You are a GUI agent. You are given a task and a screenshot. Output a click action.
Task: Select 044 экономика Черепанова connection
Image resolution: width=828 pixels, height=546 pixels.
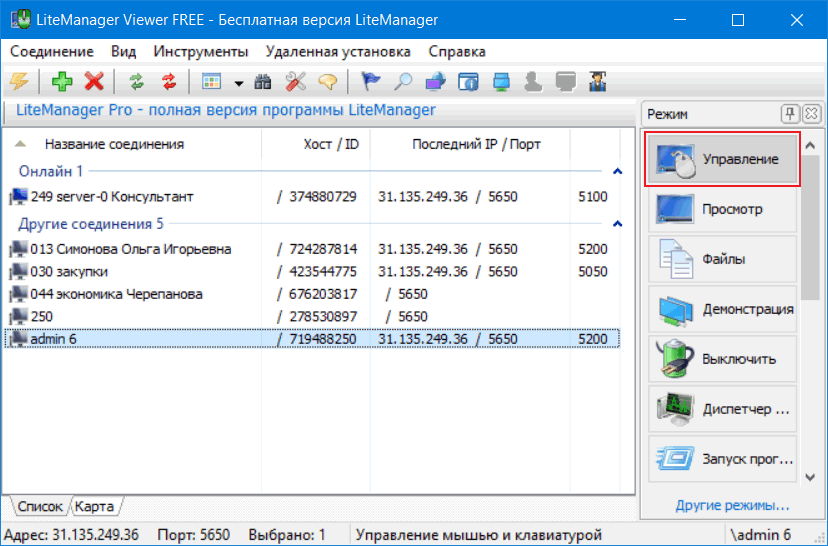coord(312,294)
